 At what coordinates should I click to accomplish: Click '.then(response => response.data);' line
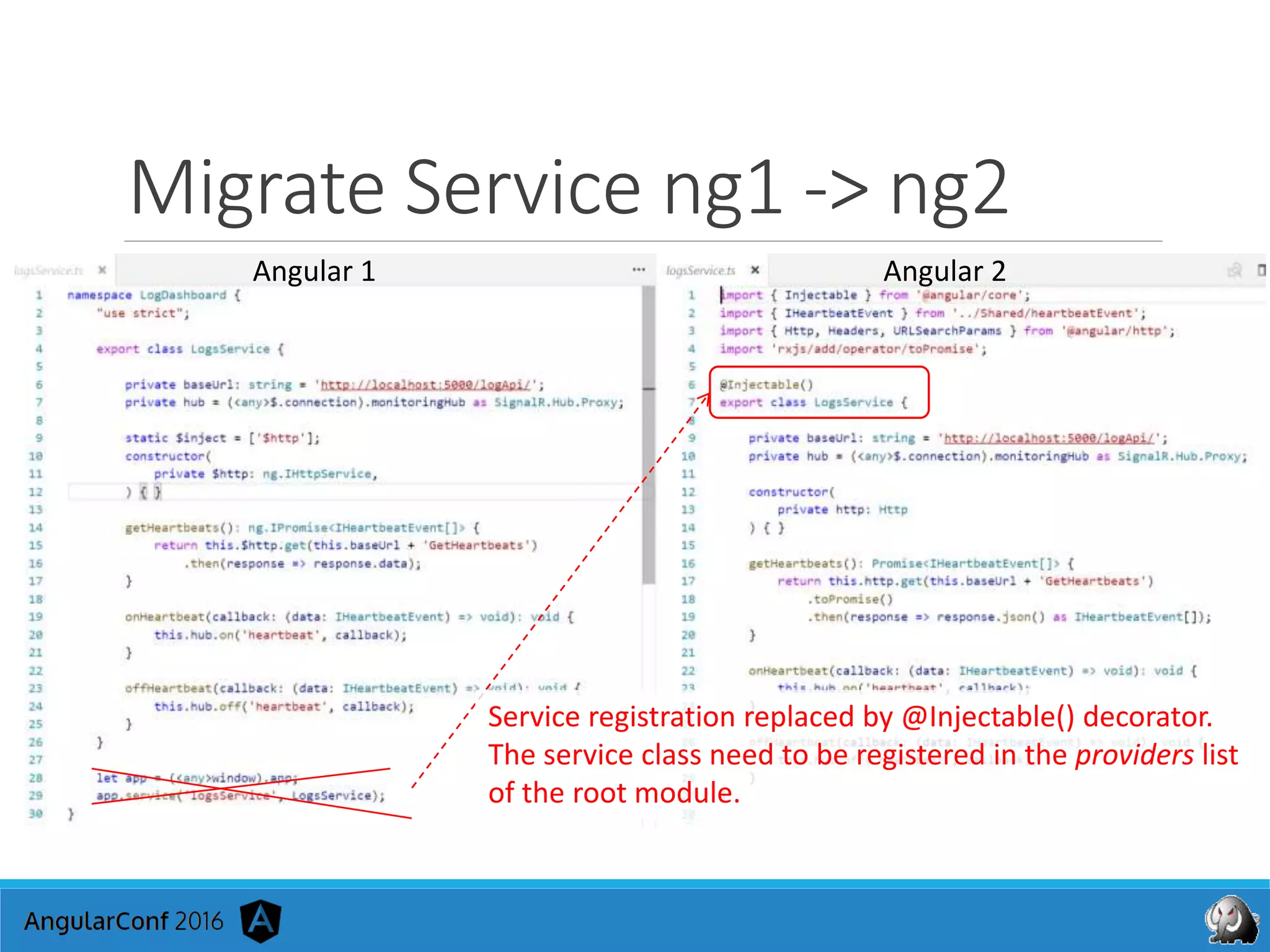[x=302, y=564]
